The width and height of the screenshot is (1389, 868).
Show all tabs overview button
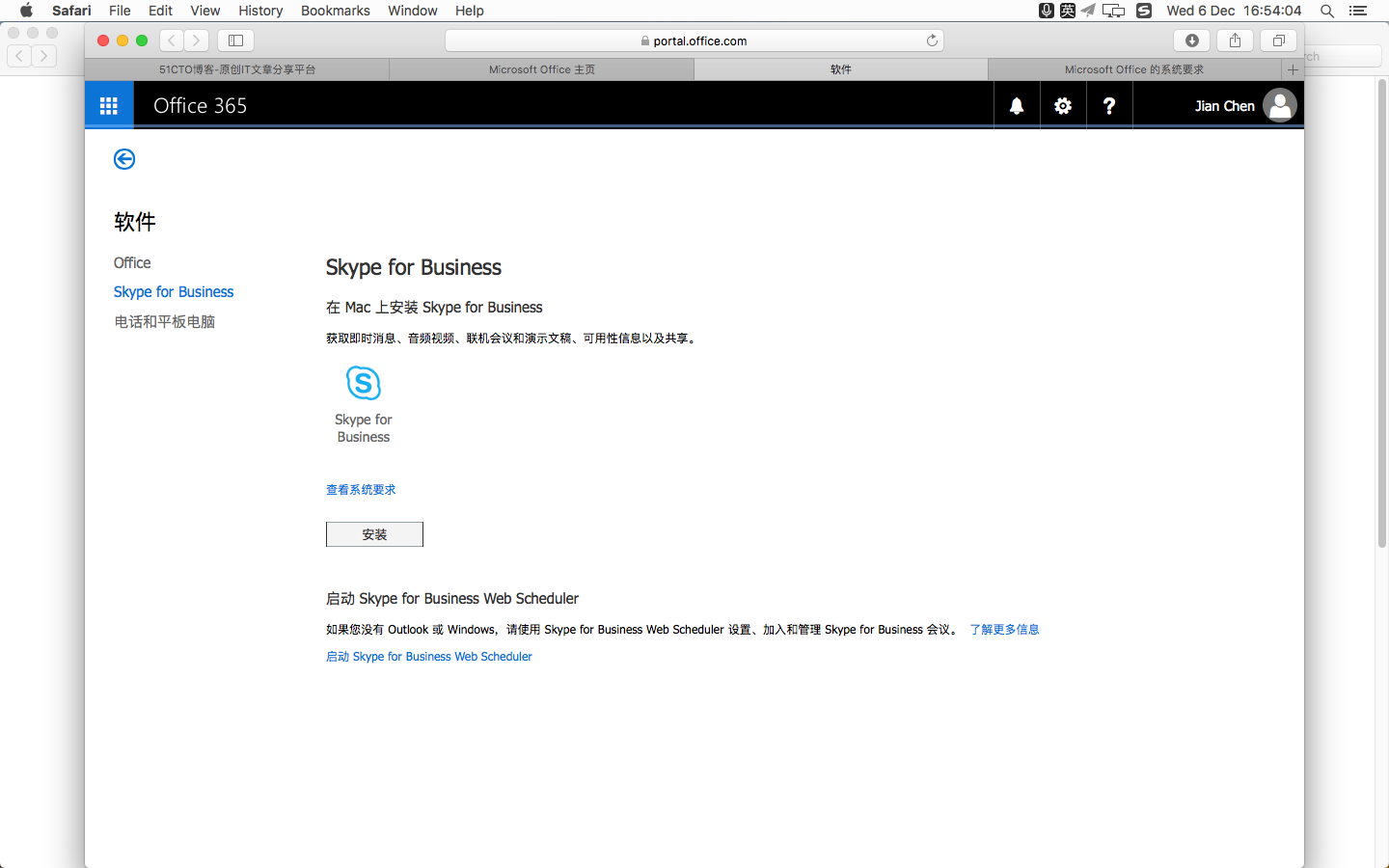point(1278,41)
